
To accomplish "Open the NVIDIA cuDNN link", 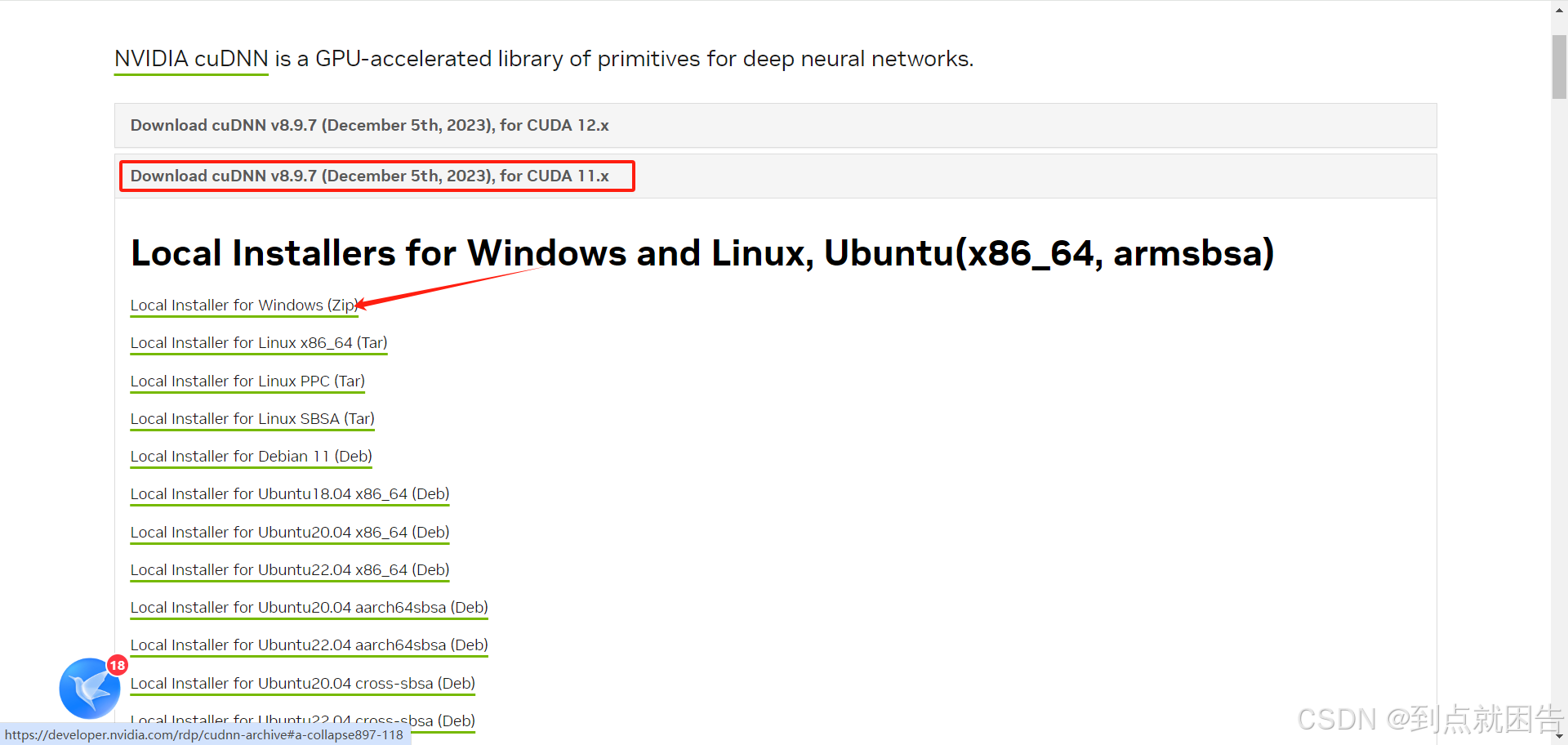I will coord(191,59).
